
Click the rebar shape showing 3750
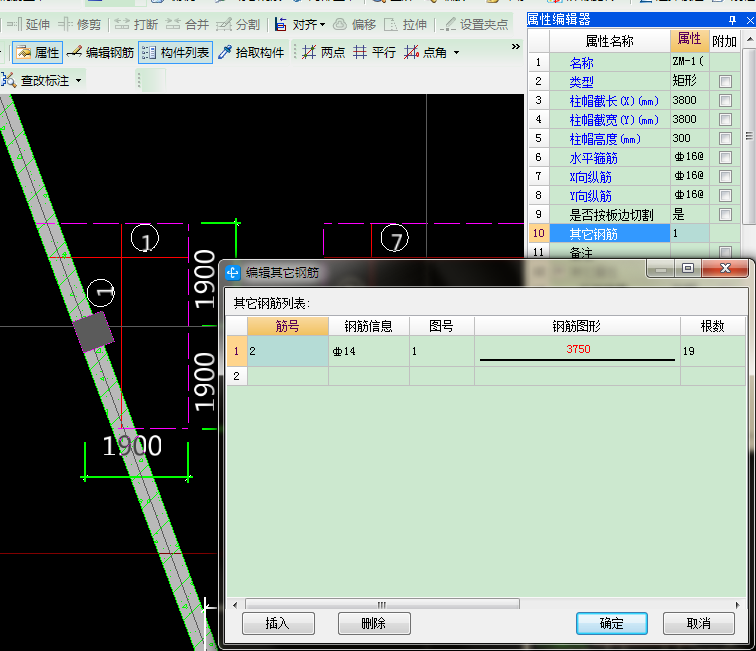[x=577, y=351]
